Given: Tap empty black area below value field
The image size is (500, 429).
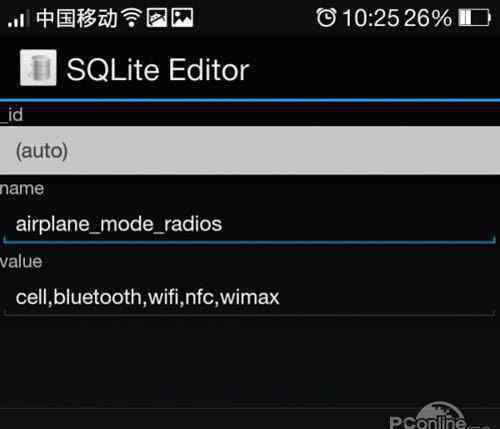Looking at the screenshot, I should [250, 362].
